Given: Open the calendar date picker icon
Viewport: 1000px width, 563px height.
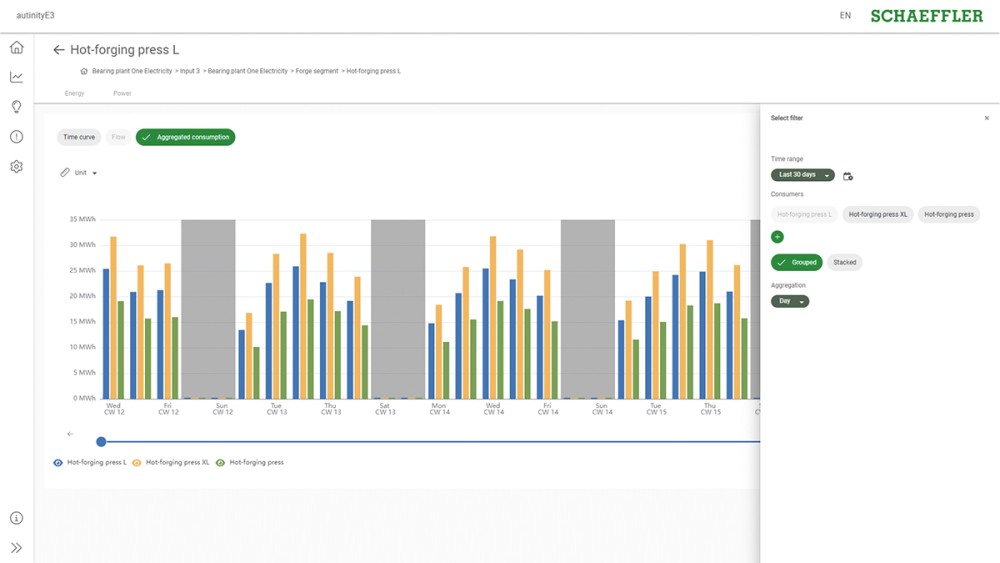Looking at the screenshot, I should click(848, 176).
